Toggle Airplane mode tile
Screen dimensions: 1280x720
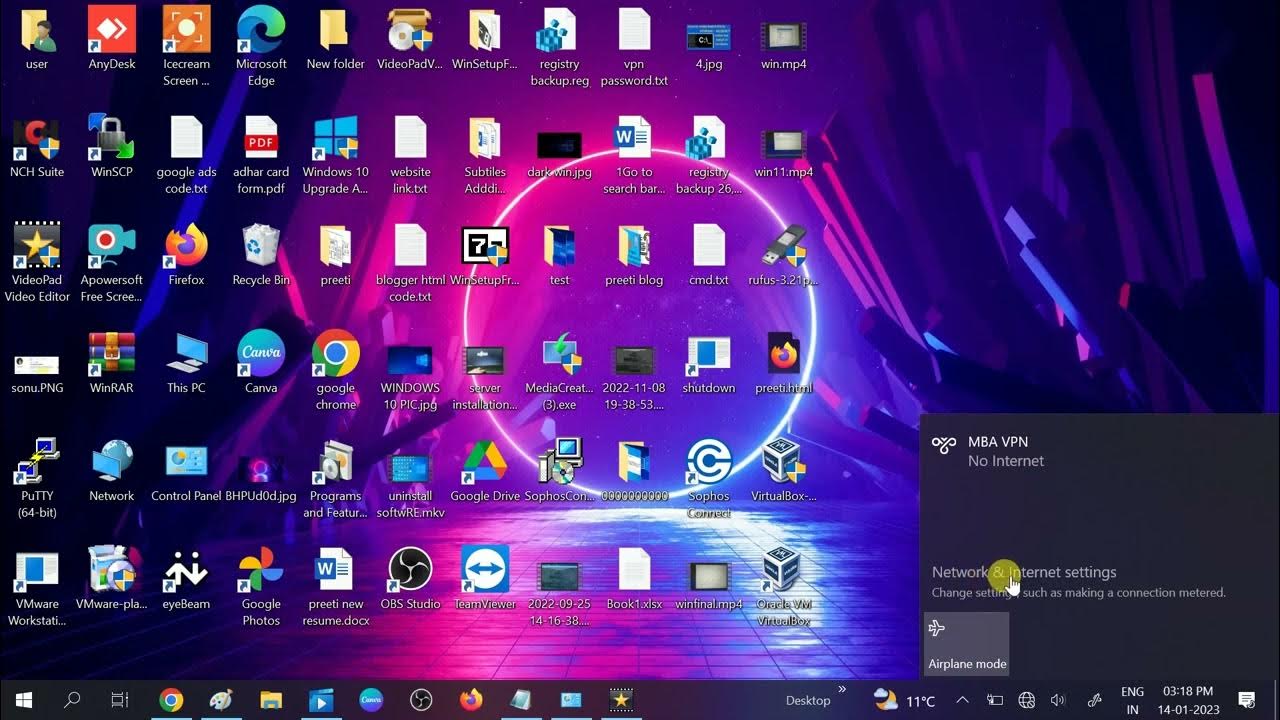[x=966, y=644]
